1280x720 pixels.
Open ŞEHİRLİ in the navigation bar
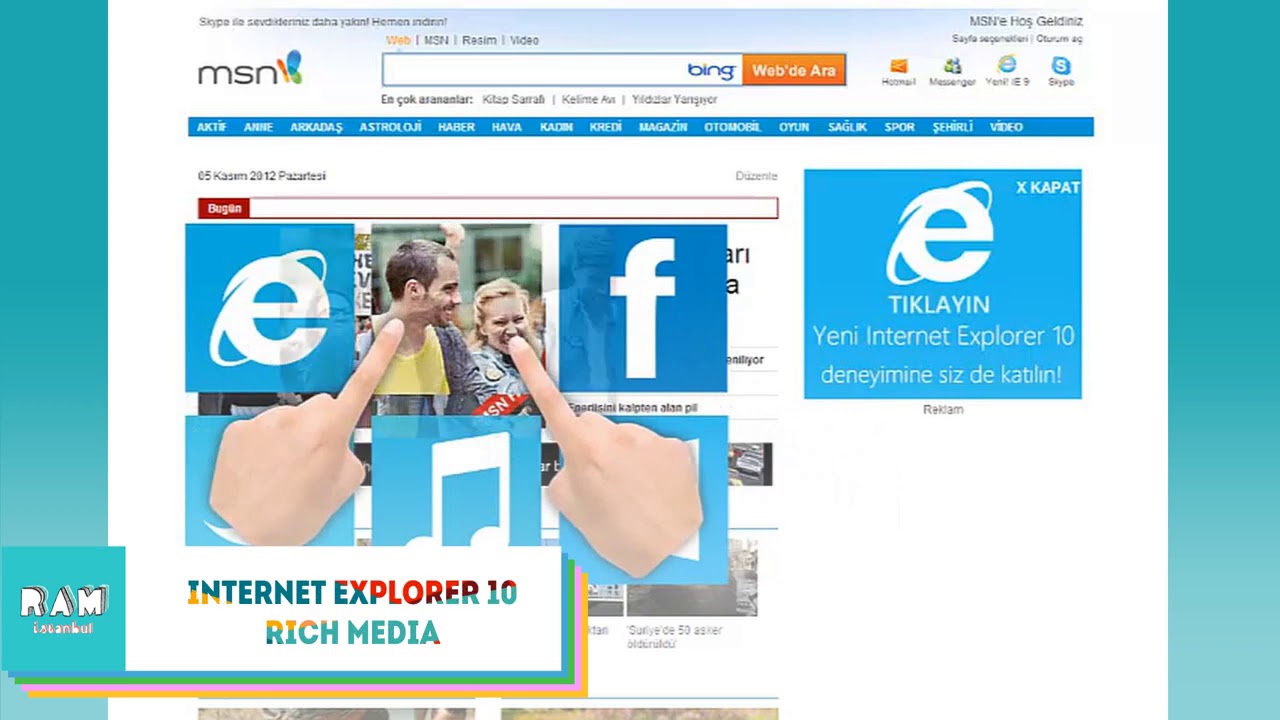click(x=952, y=127)
